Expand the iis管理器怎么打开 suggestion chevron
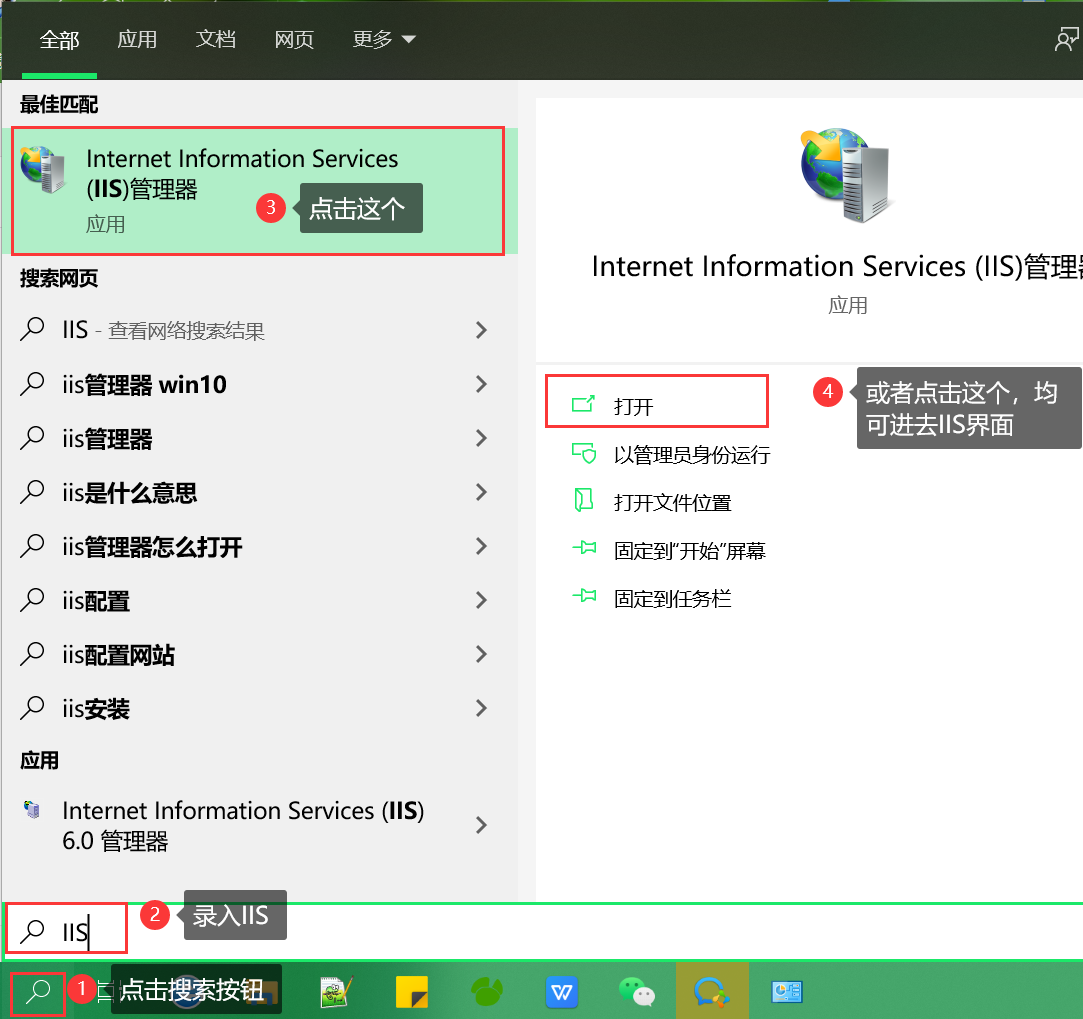The image size is (1083, 1019). pyautogui.click(x=481, y=546)
